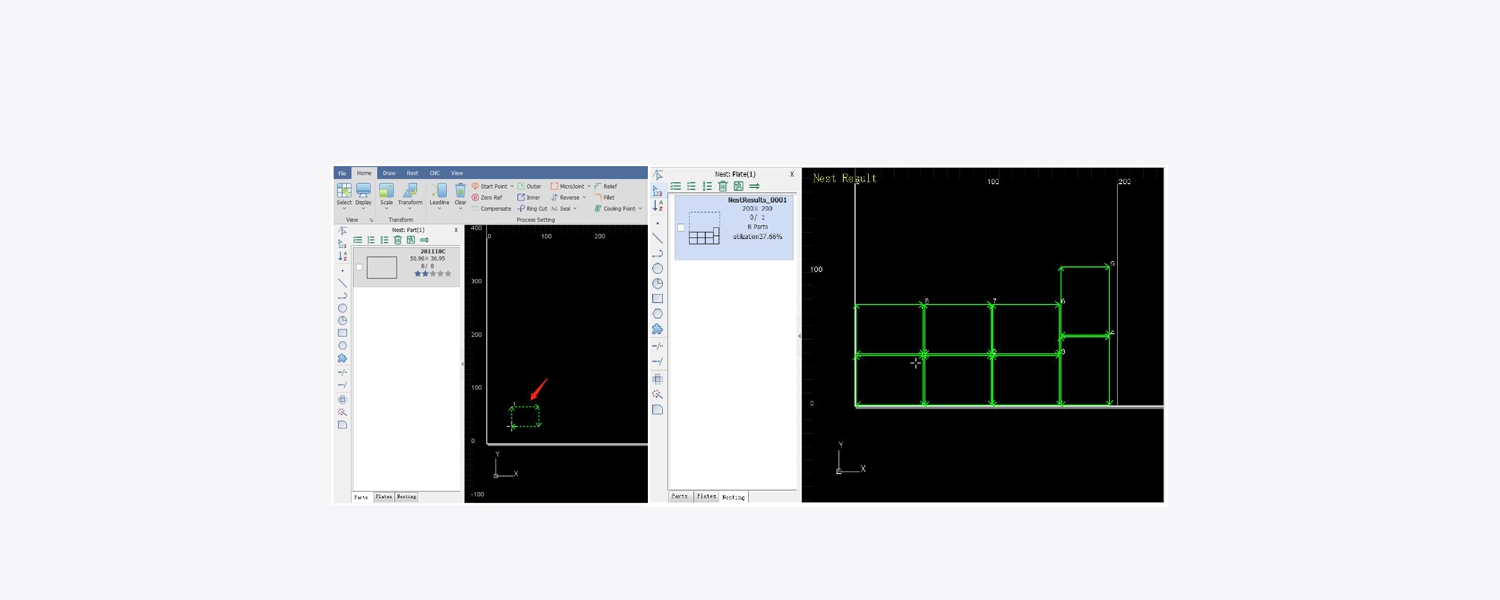Select the Clear trash icon in ribbon
This screenshot has width=1500, height=600.
pyautogui.click(x=460, y=191)
